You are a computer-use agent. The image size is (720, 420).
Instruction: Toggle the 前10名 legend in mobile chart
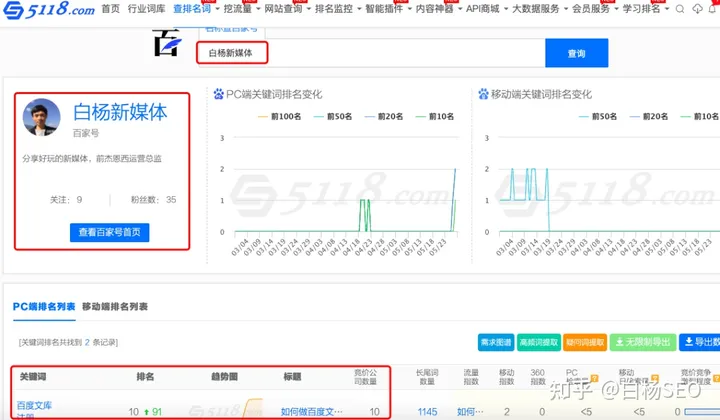(x=699, y=117)
